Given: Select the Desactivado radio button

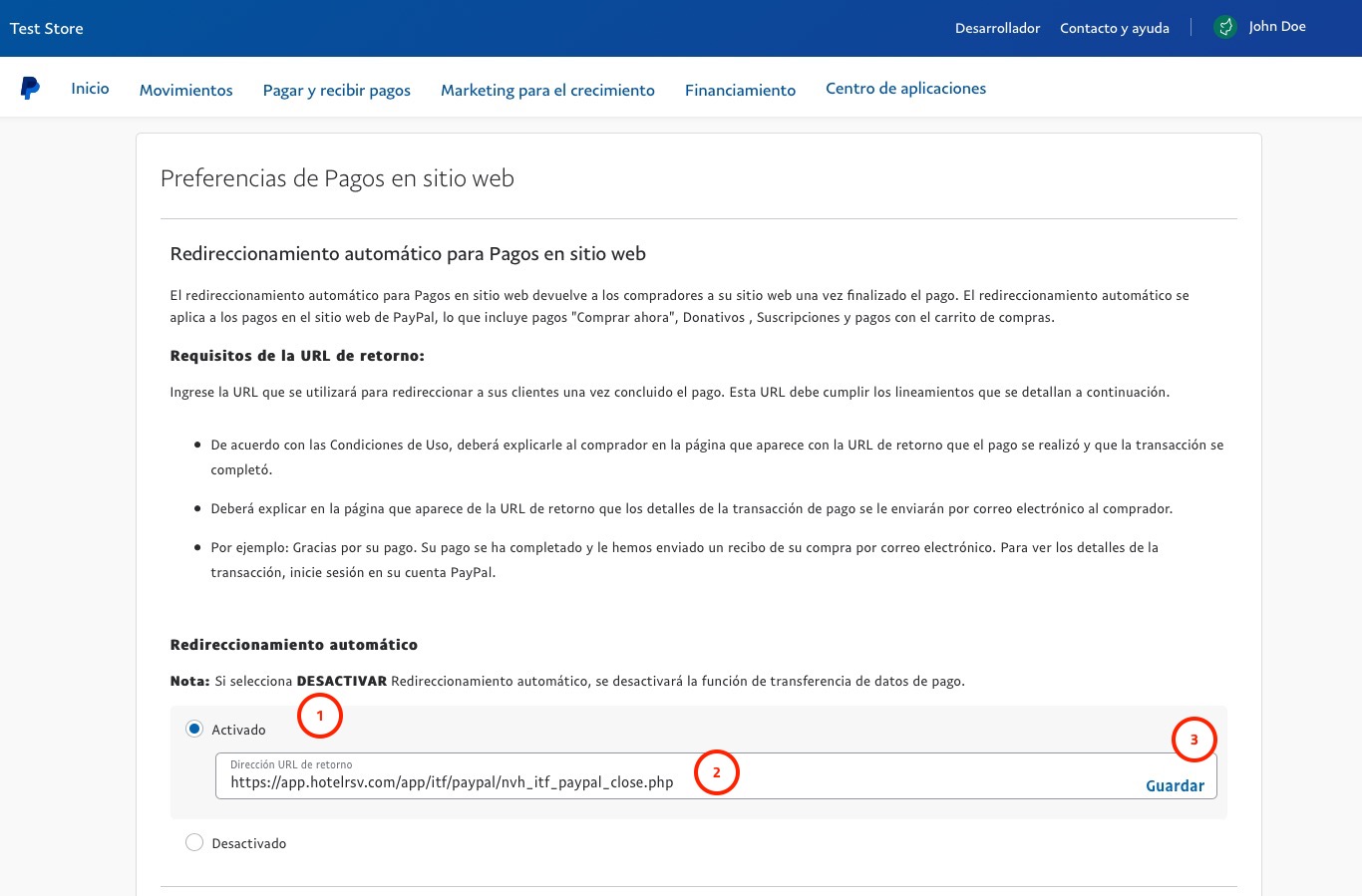Looking at the screenshot, I should 194,842.
